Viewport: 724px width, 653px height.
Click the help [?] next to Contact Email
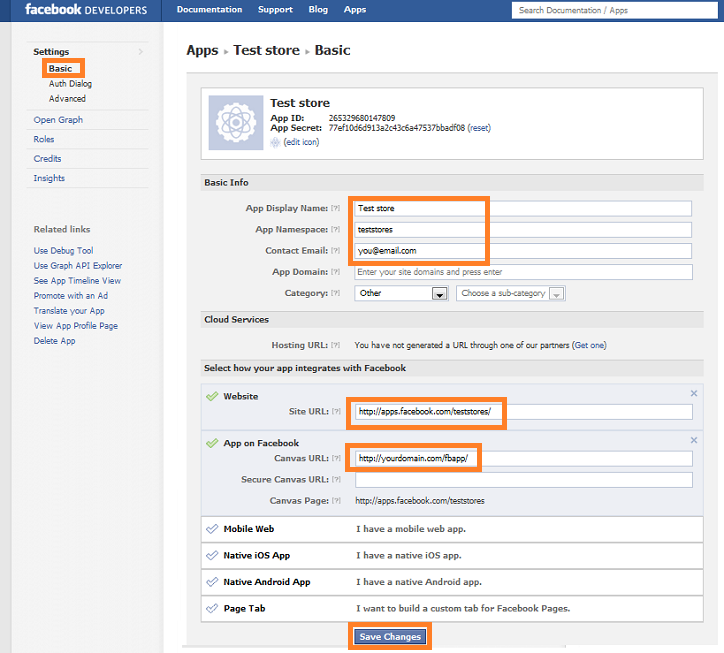336,251
